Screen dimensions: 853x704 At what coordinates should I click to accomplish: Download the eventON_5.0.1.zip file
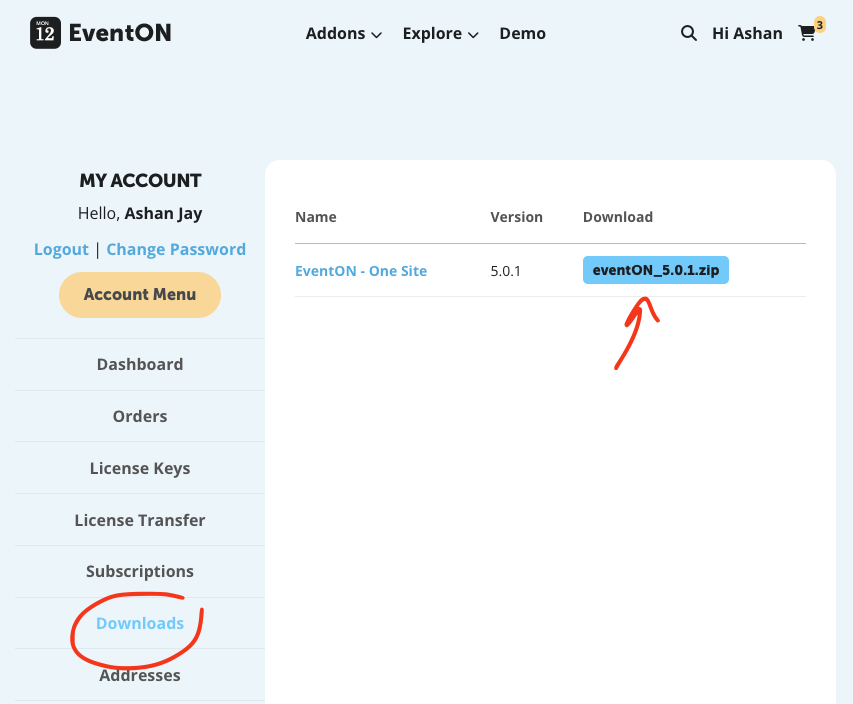pos(655,271)
